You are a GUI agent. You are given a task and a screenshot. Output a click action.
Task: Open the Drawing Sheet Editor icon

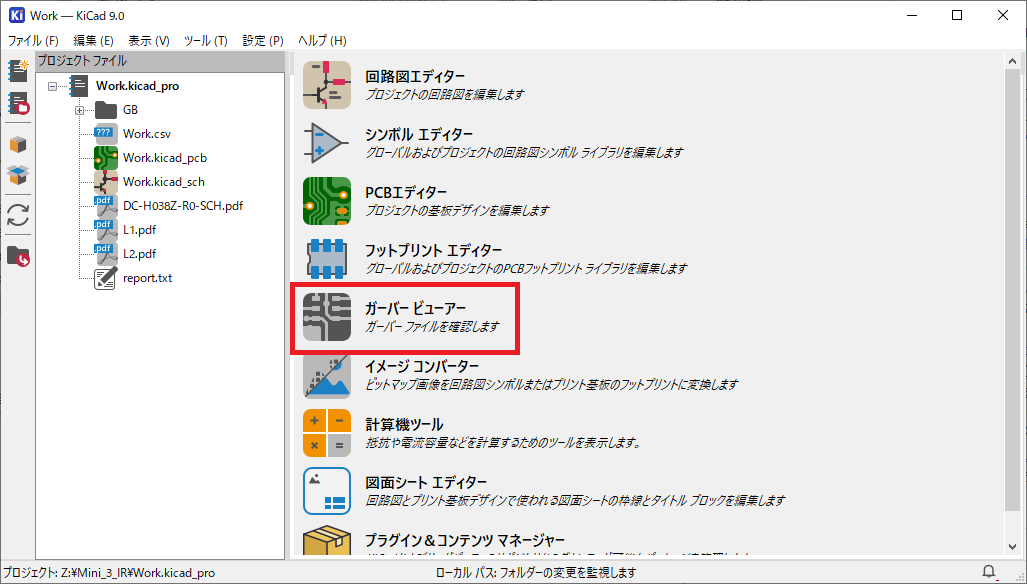[x=327, y=491]
